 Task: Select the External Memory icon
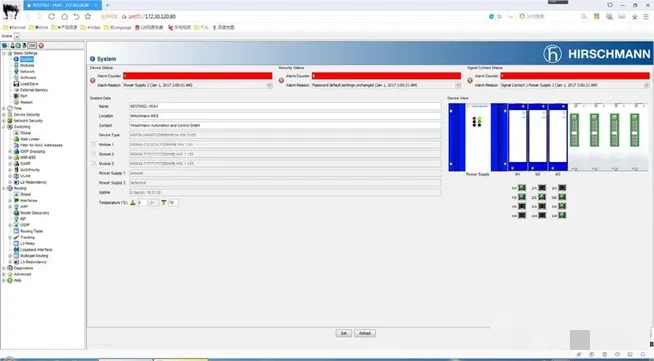point(16,90)
